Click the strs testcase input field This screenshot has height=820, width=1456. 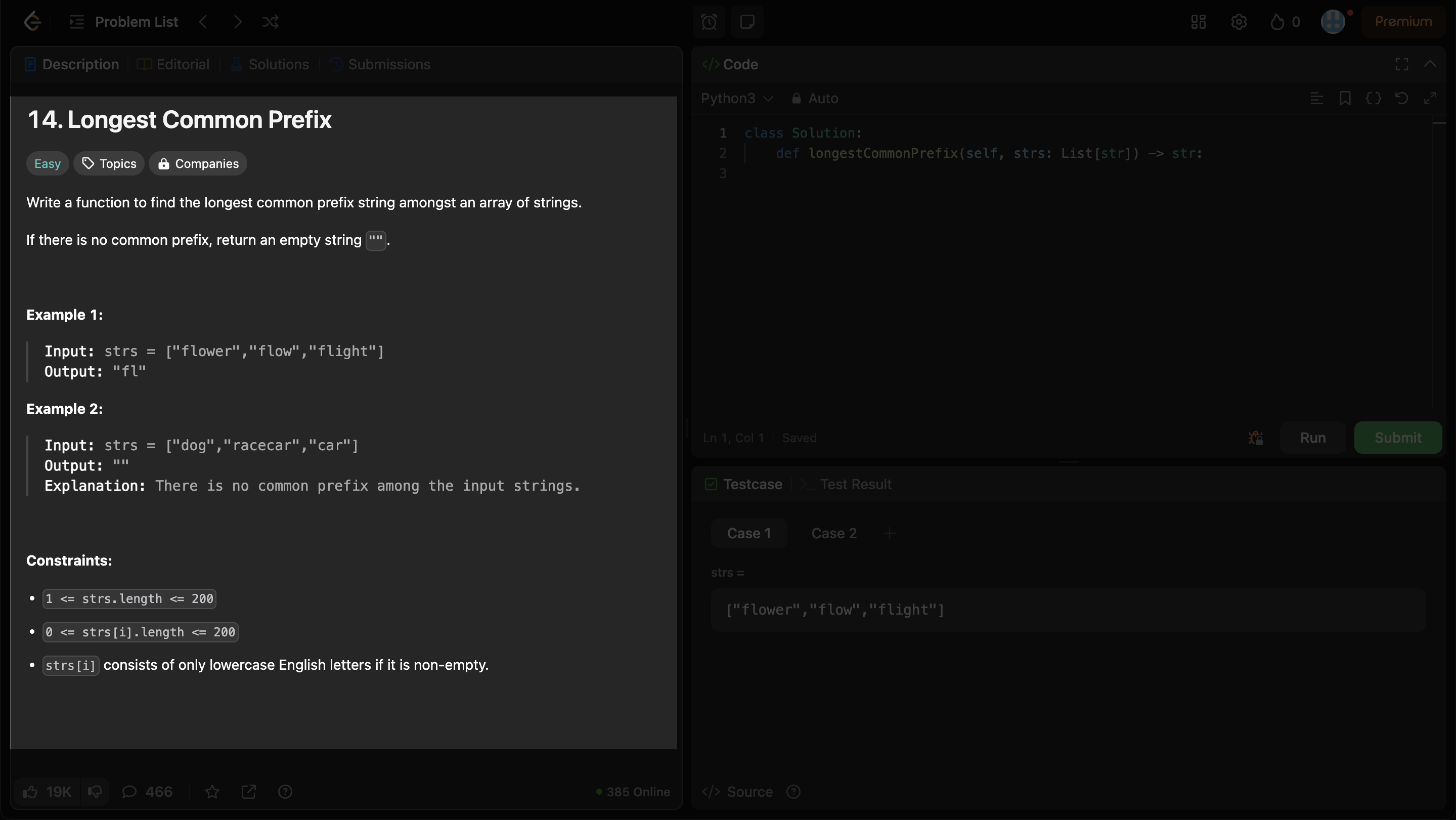pos(1067,610)
